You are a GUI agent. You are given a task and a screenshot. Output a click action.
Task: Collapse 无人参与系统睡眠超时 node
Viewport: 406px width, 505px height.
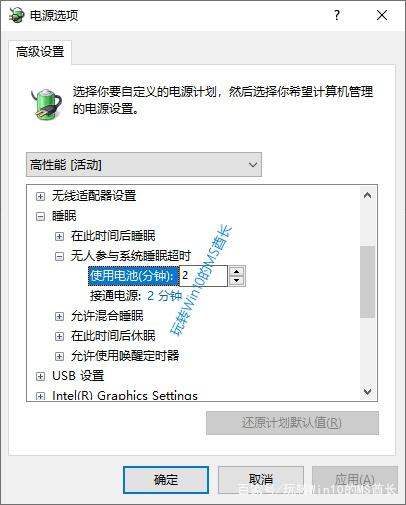tap(59, 256)
